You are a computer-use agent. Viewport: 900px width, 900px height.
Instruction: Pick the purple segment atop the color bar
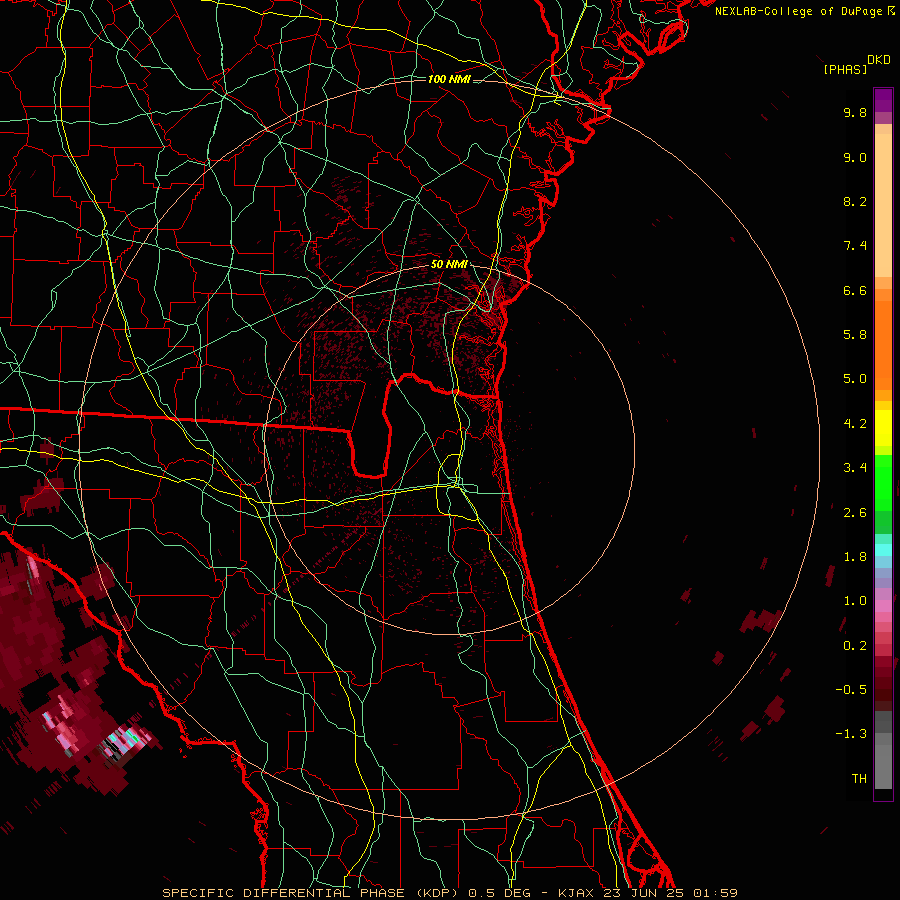pos(883,100)
